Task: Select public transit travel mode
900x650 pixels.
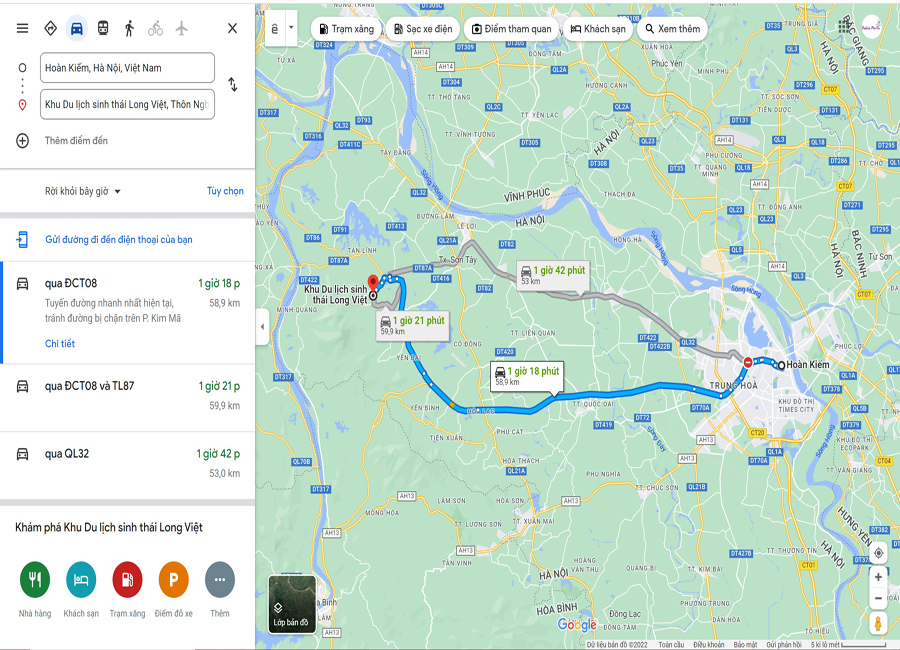Action: [103, 28]
